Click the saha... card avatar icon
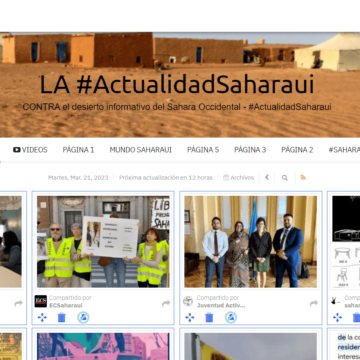This screenshot has width=360, height=360. click(x=335, y=301)
